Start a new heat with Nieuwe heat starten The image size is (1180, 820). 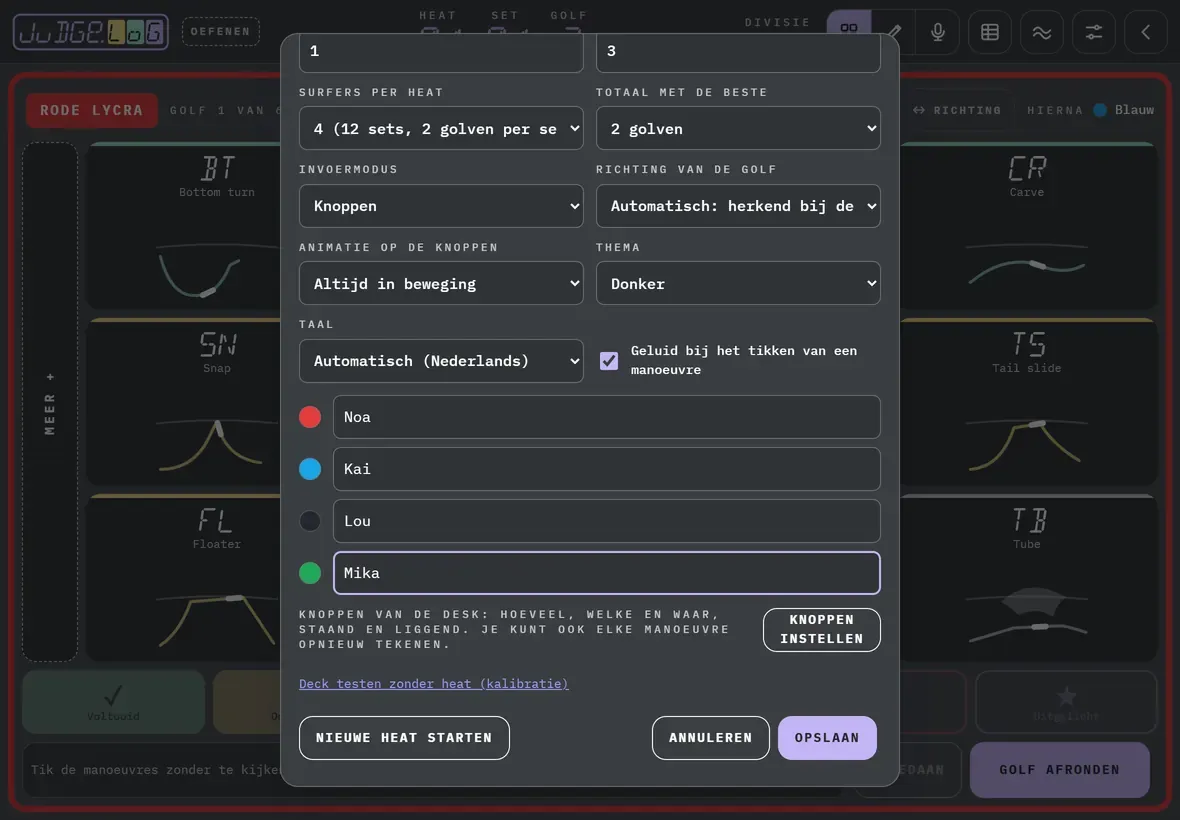click(x=404, y=738)
